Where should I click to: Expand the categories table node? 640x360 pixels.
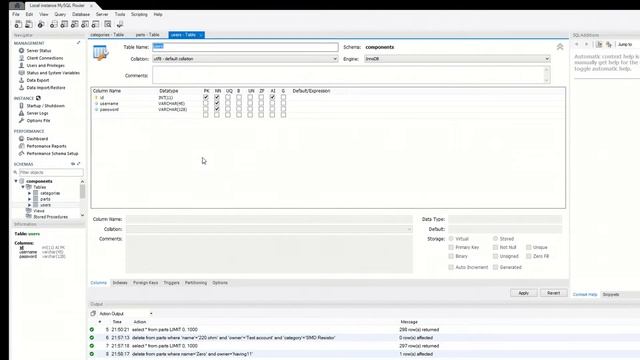point(29,193)
